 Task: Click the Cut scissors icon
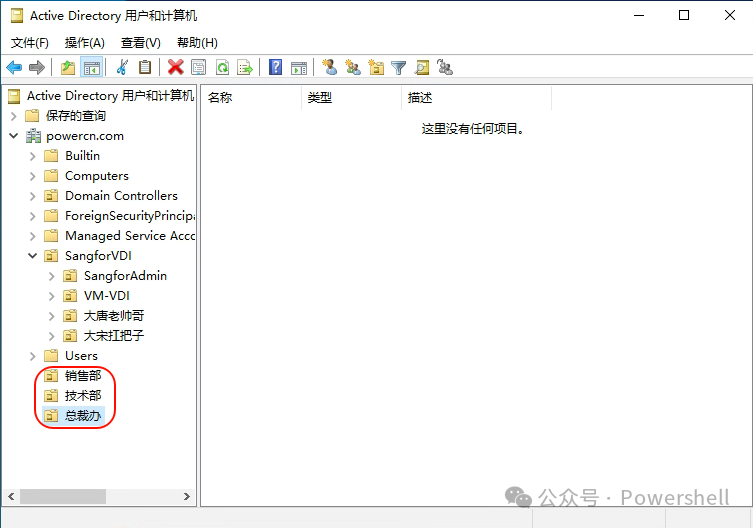click(122, 67)
